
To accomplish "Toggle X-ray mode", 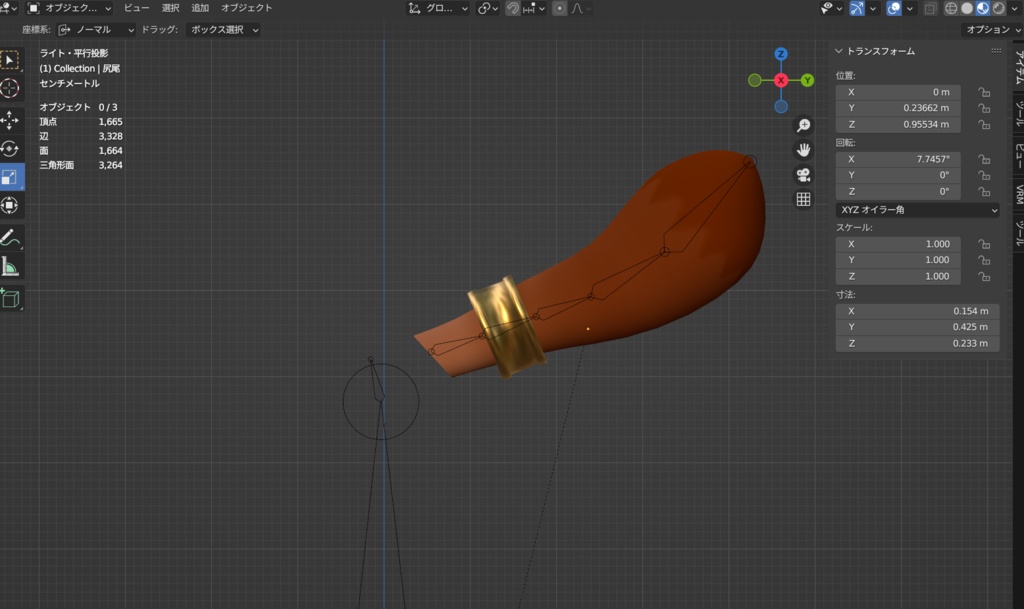I will coord(930,8).
